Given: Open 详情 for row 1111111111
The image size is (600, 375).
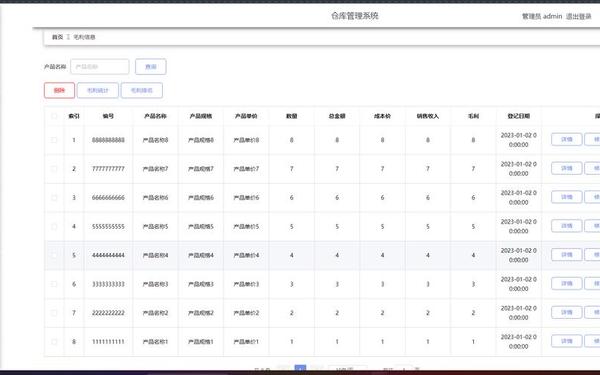Looking at the screenshot, I should pyautogui.click(x=567, y=341).
